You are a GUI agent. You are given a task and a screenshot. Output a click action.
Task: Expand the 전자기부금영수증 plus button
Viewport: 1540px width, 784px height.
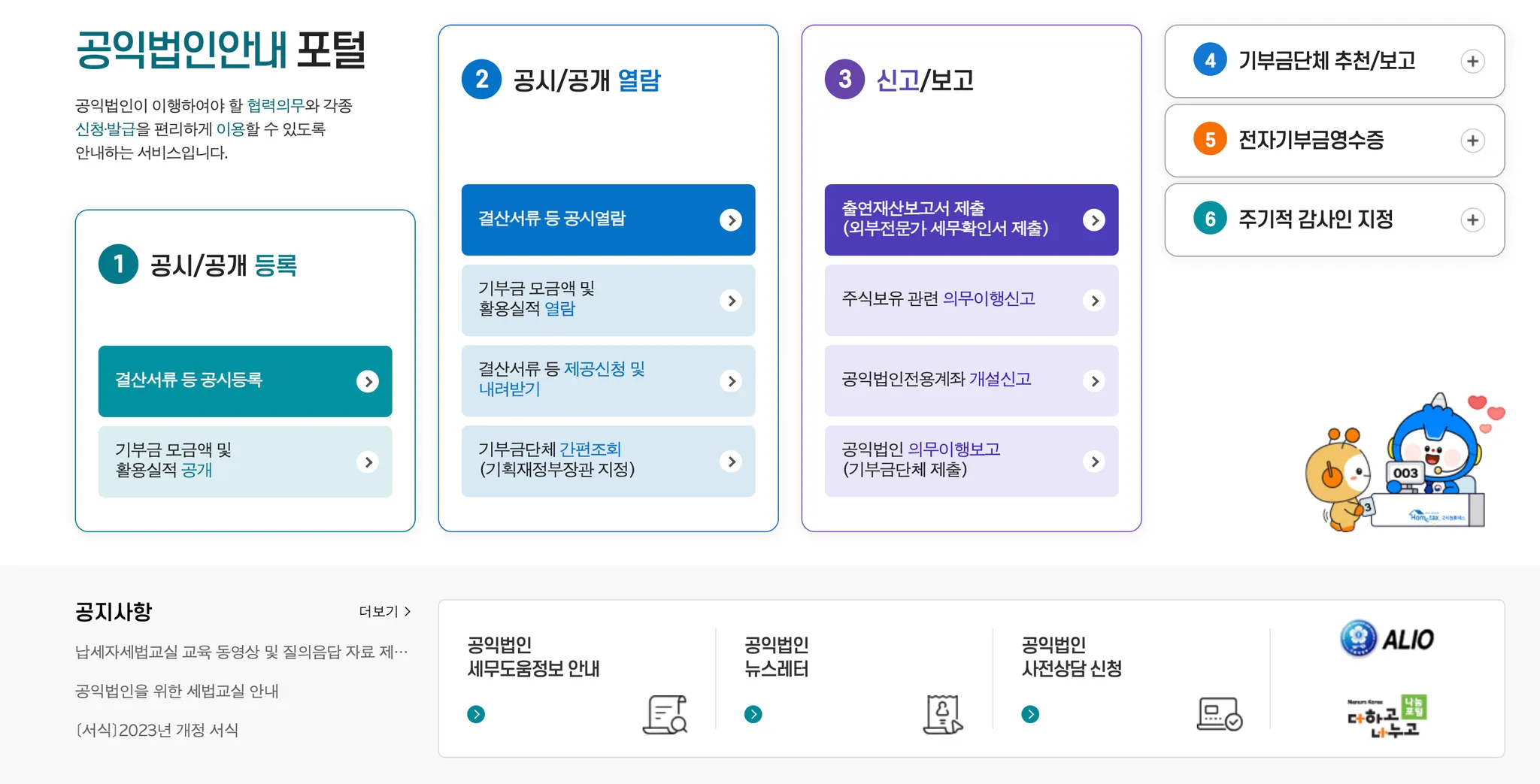1472,141
